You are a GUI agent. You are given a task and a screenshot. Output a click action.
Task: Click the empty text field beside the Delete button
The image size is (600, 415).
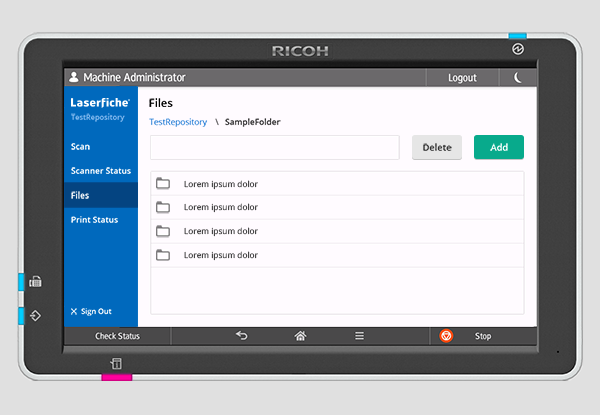click(x=275, y=147)
